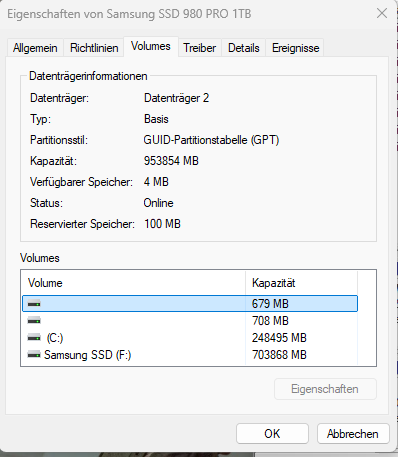Confirm with the OK button
The image size is (398, 457).
click(272, 434)
